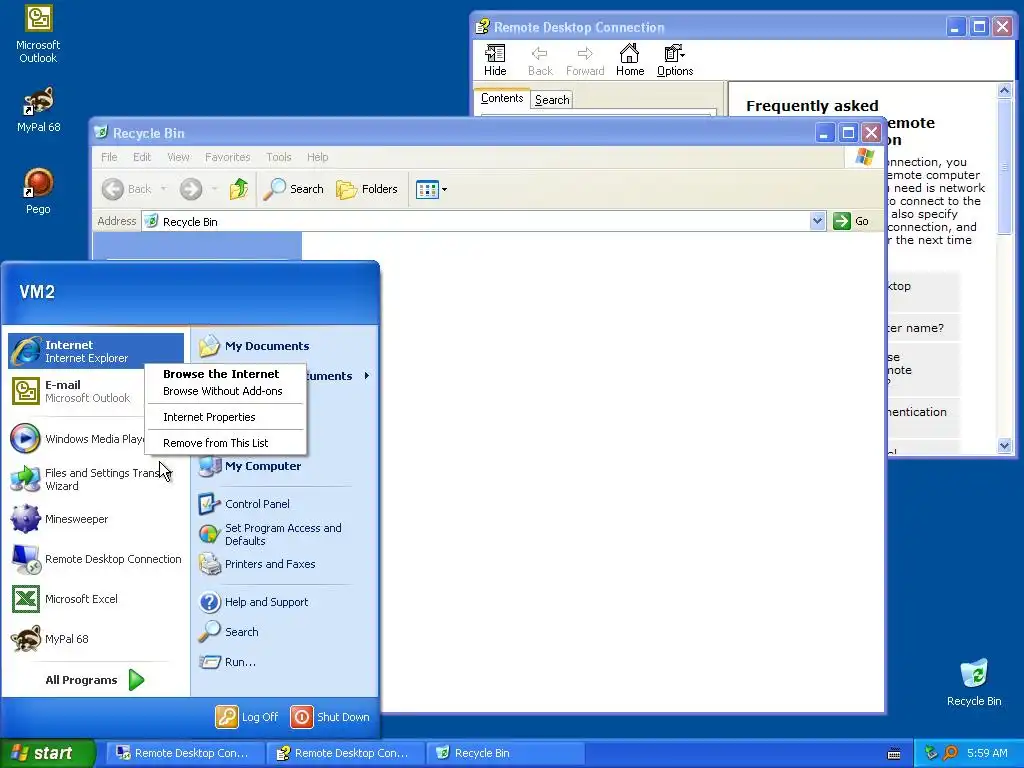The image size is (1024, 768).
Task: Open the Options dropdown in the help window
Action: pos(675,60)
